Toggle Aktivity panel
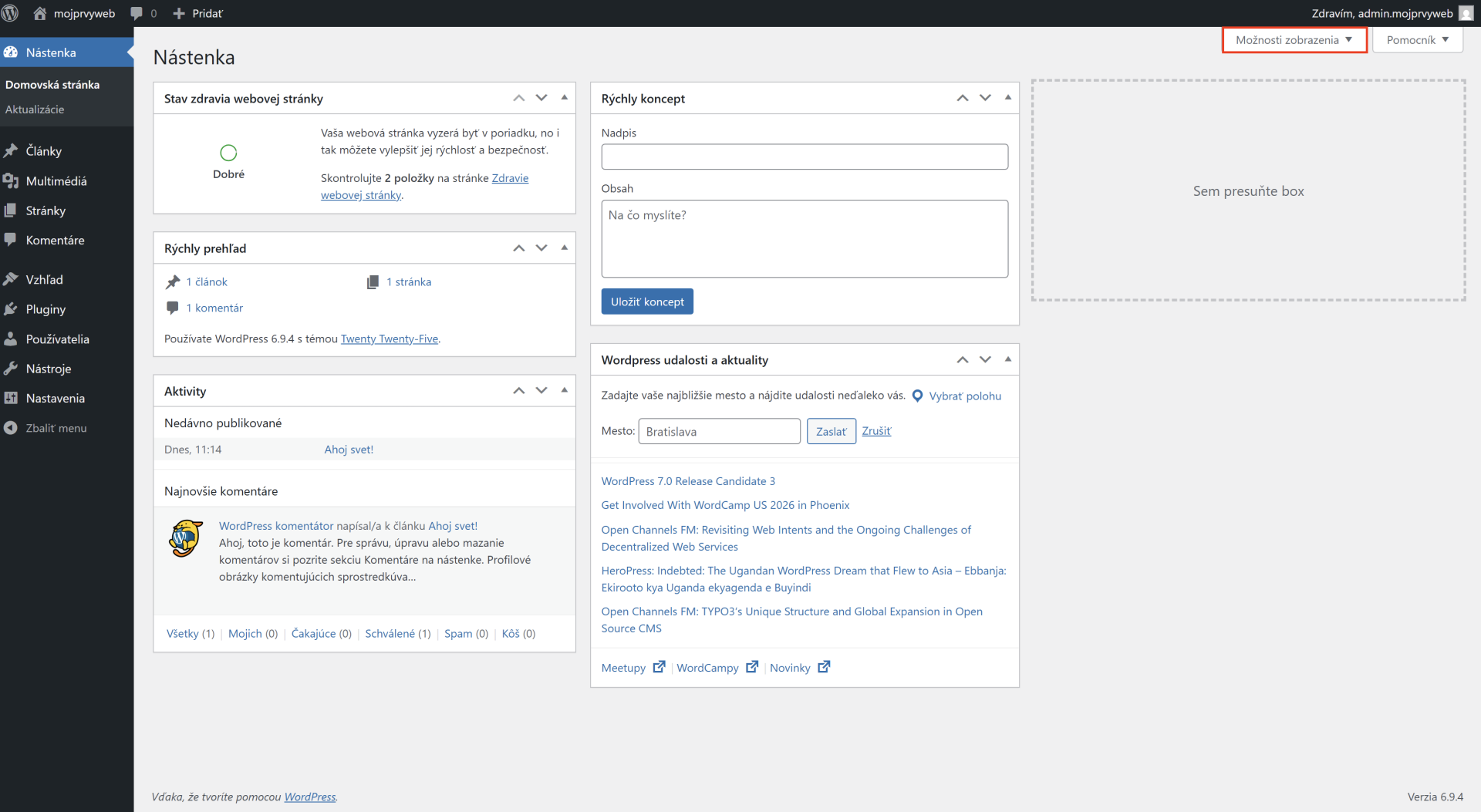This screenshot has height=812, width=1481. 565,391
